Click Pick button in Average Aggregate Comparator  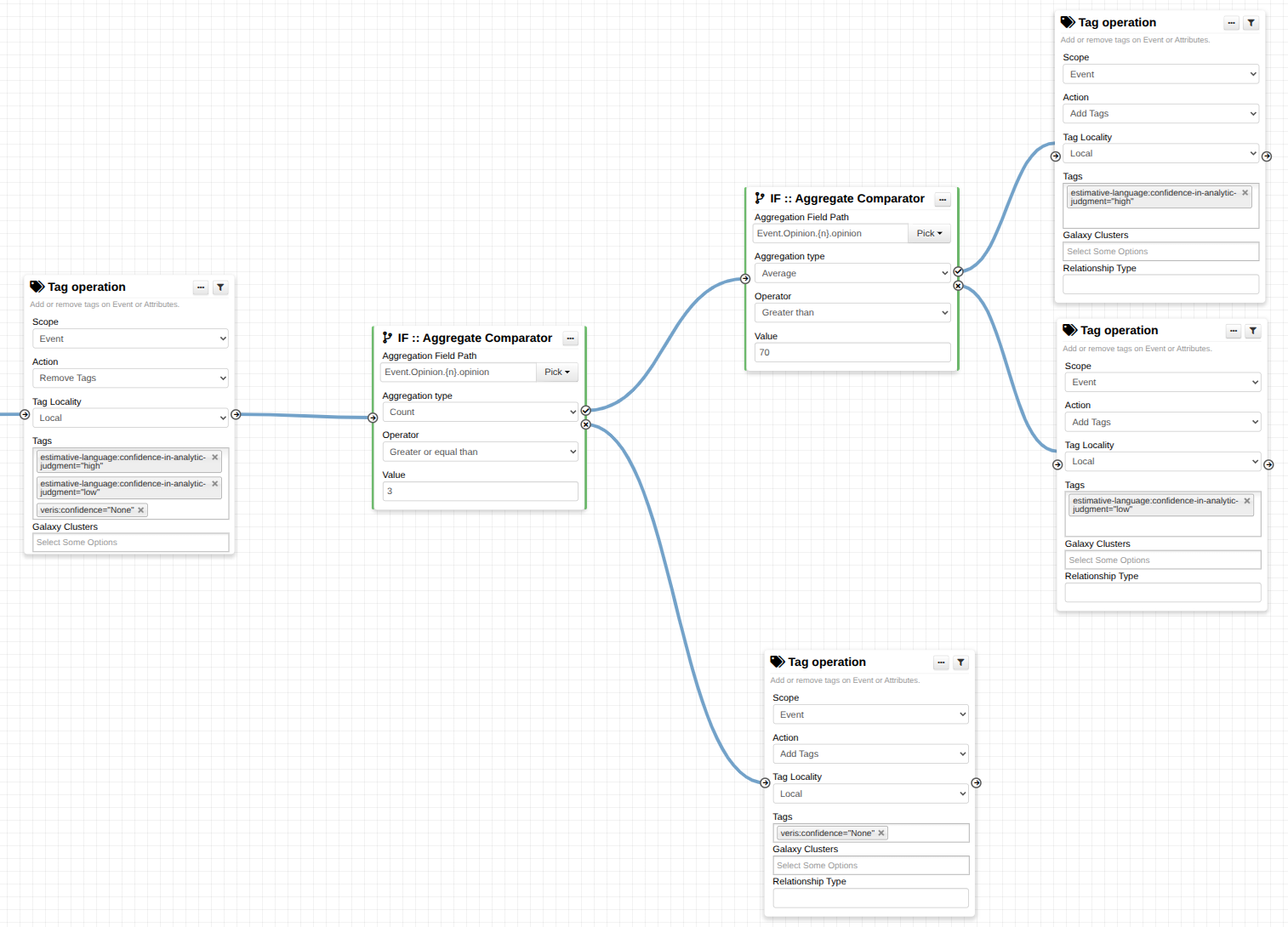point(929,234)
